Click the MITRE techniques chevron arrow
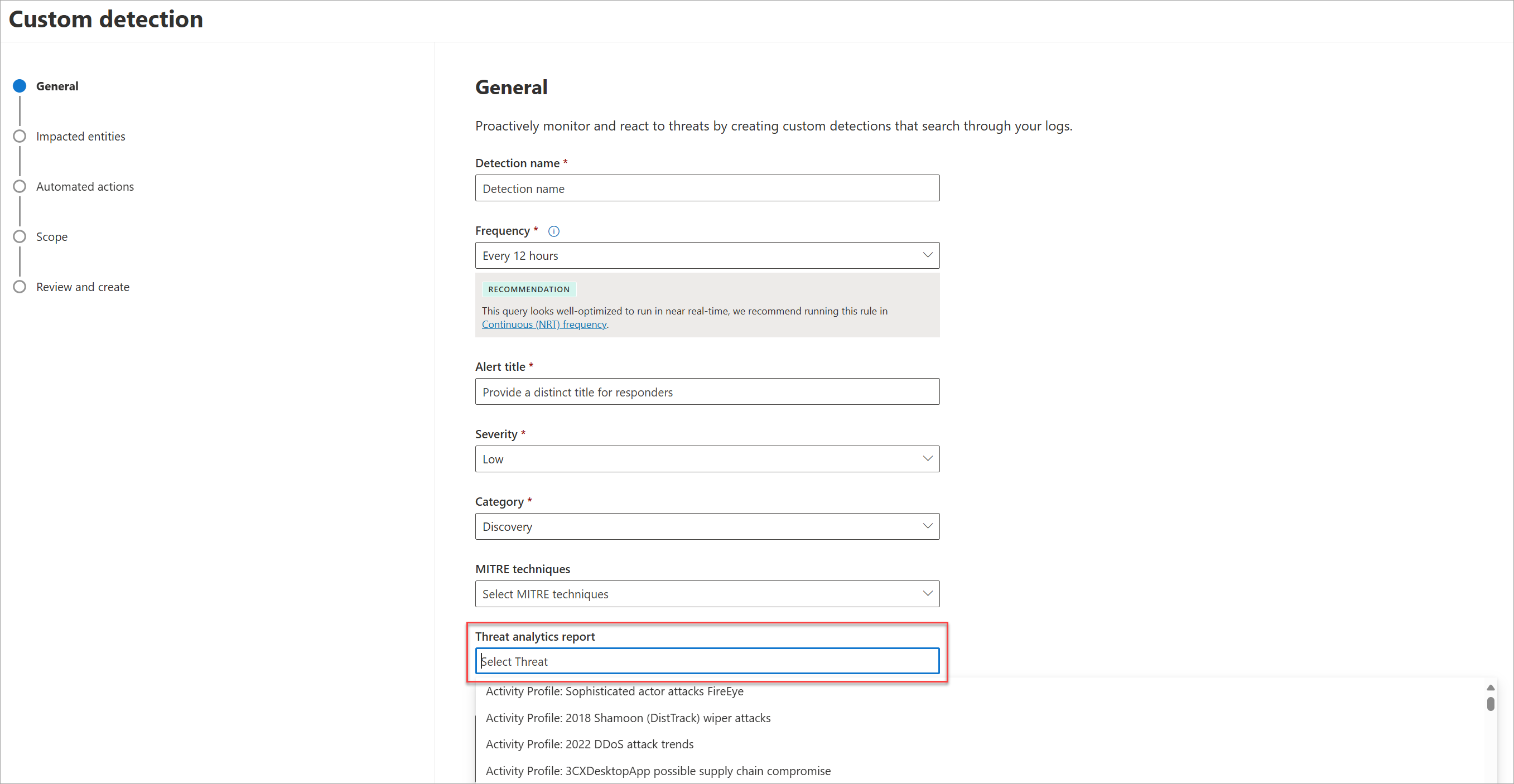This screenshot has height=784, width=1514. [928, 594]
